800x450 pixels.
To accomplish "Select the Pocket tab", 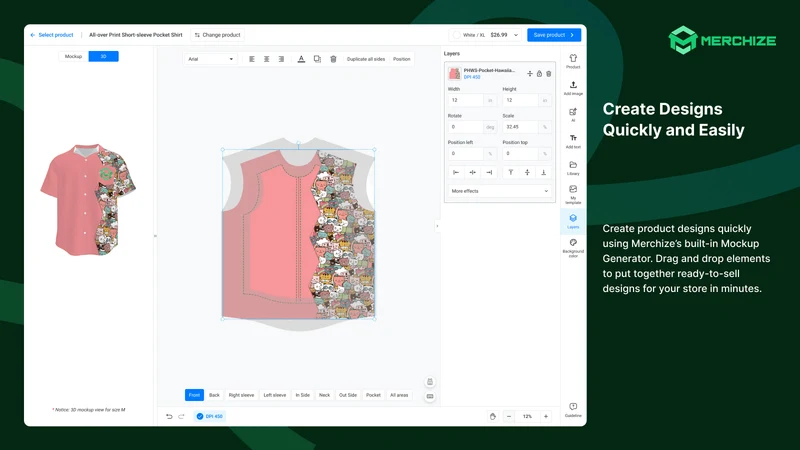I will (x=373, y=395).
